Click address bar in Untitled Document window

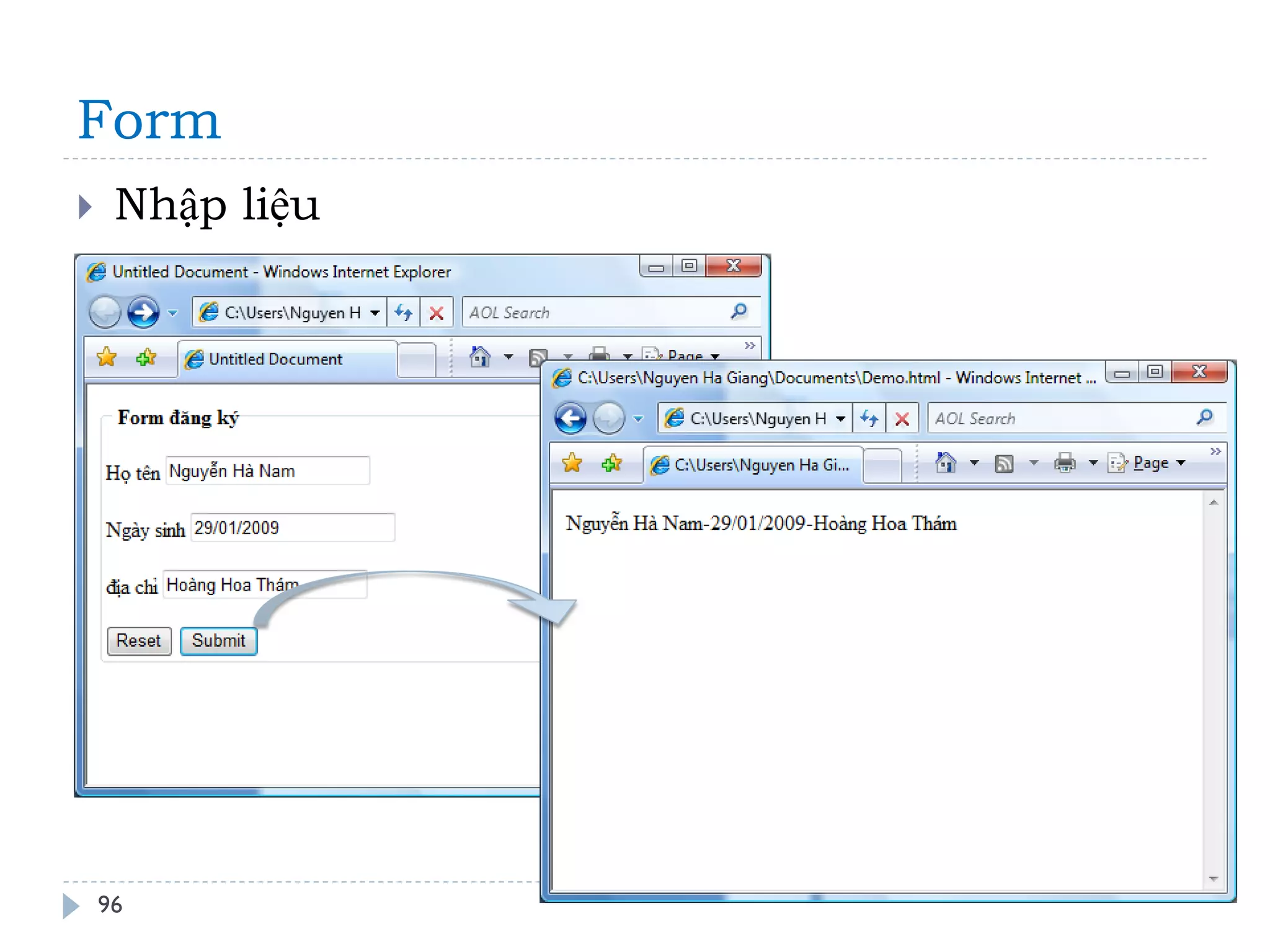coord(288,312)
